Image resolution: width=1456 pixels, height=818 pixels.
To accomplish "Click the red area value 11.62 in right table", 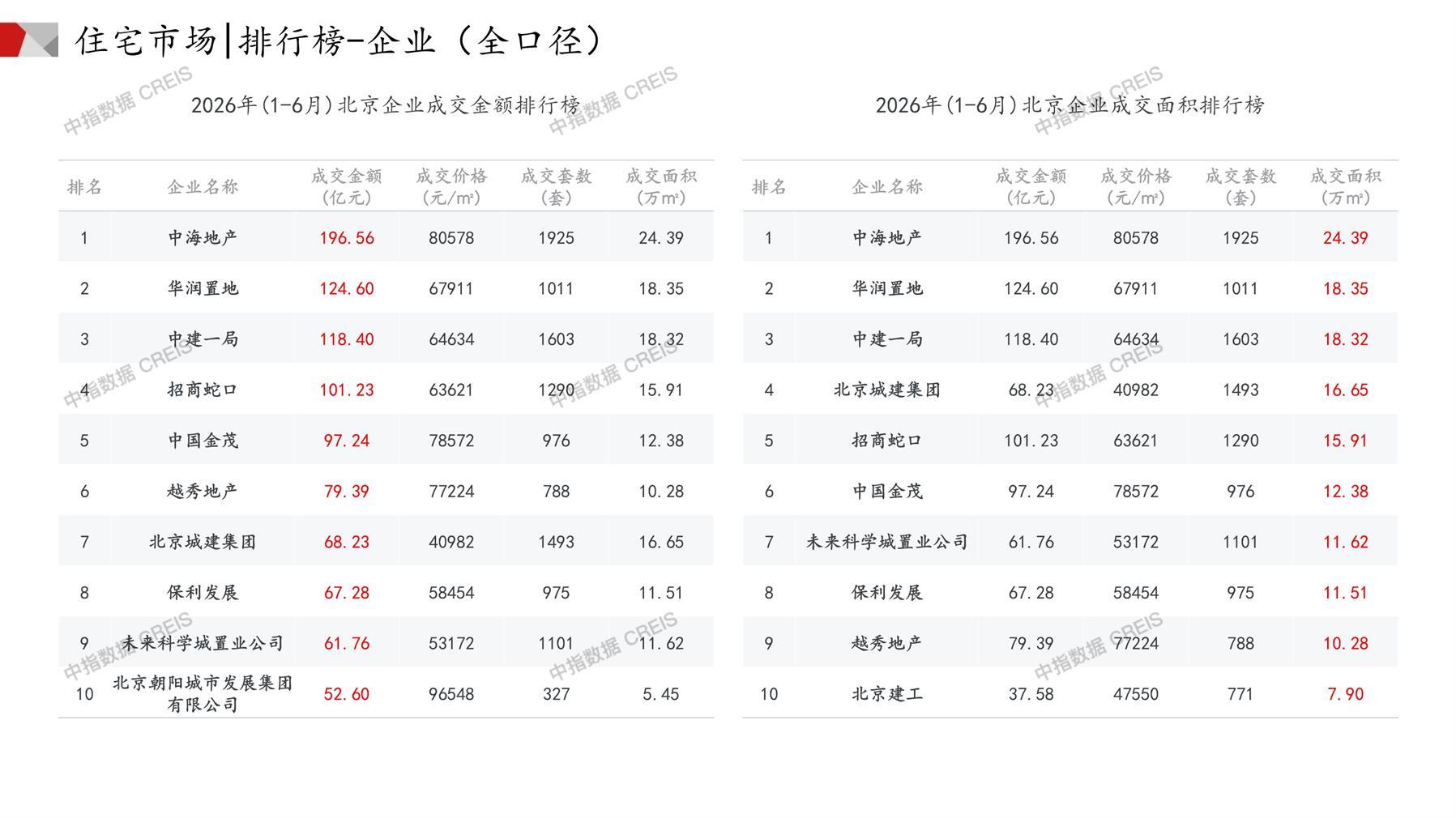I will coord(1345,542).
